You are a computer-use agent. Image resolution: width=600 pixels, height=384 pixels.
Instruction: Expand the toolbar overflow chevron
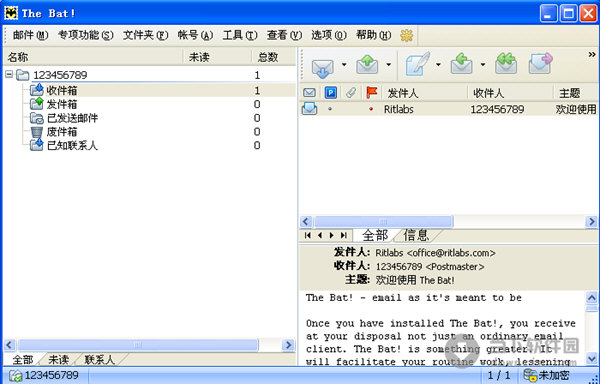(592, 55)
